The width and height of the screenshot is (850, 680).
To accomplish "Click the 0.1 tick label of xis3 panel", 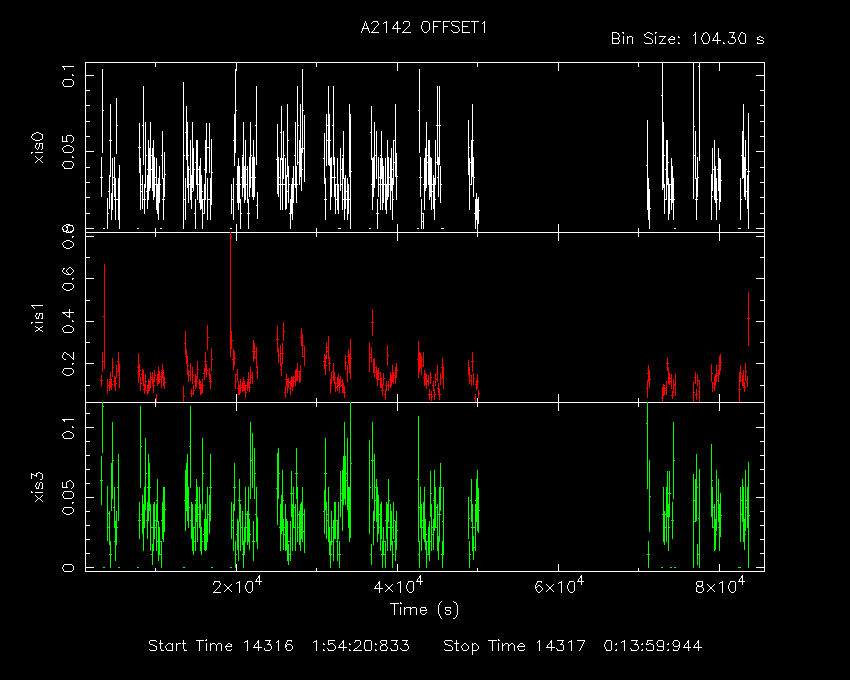I will point(68,428).
